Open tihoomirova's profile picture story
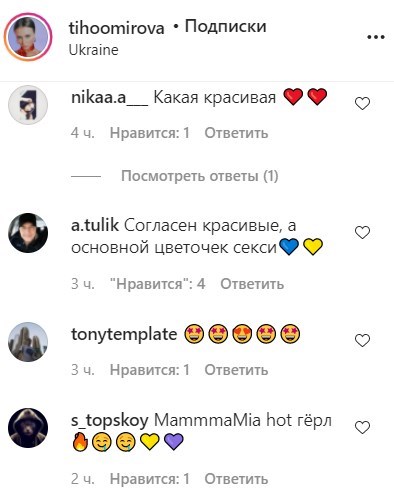The image size is (394, 495). point(28,37)
